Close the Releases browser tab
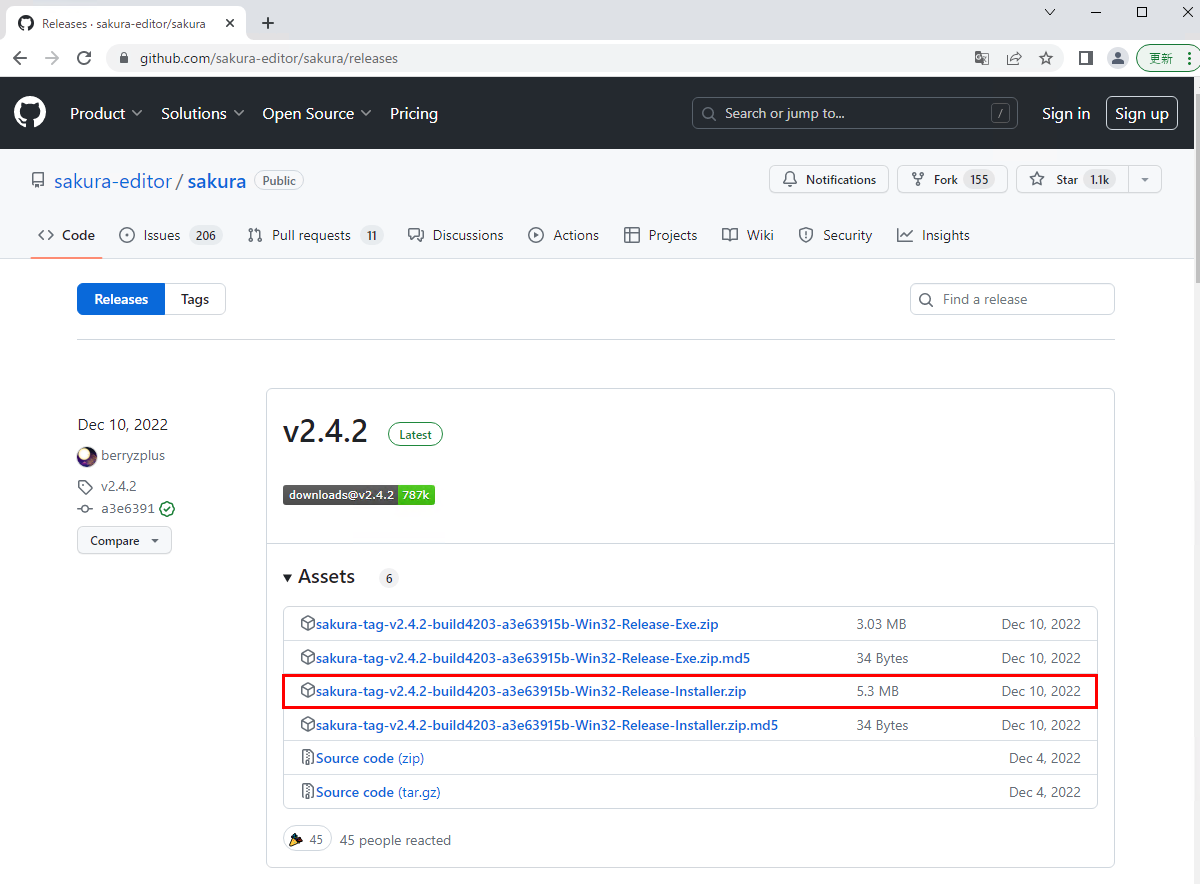Screen dimensions: 1200x884 click(x=228, y=23)
